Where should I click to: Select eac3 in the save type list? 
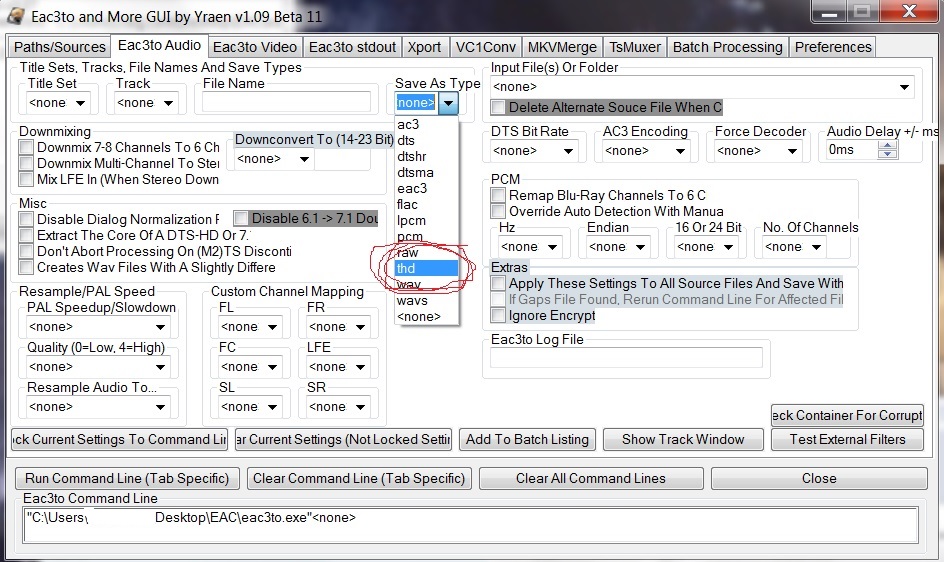[x=426, y=189]
